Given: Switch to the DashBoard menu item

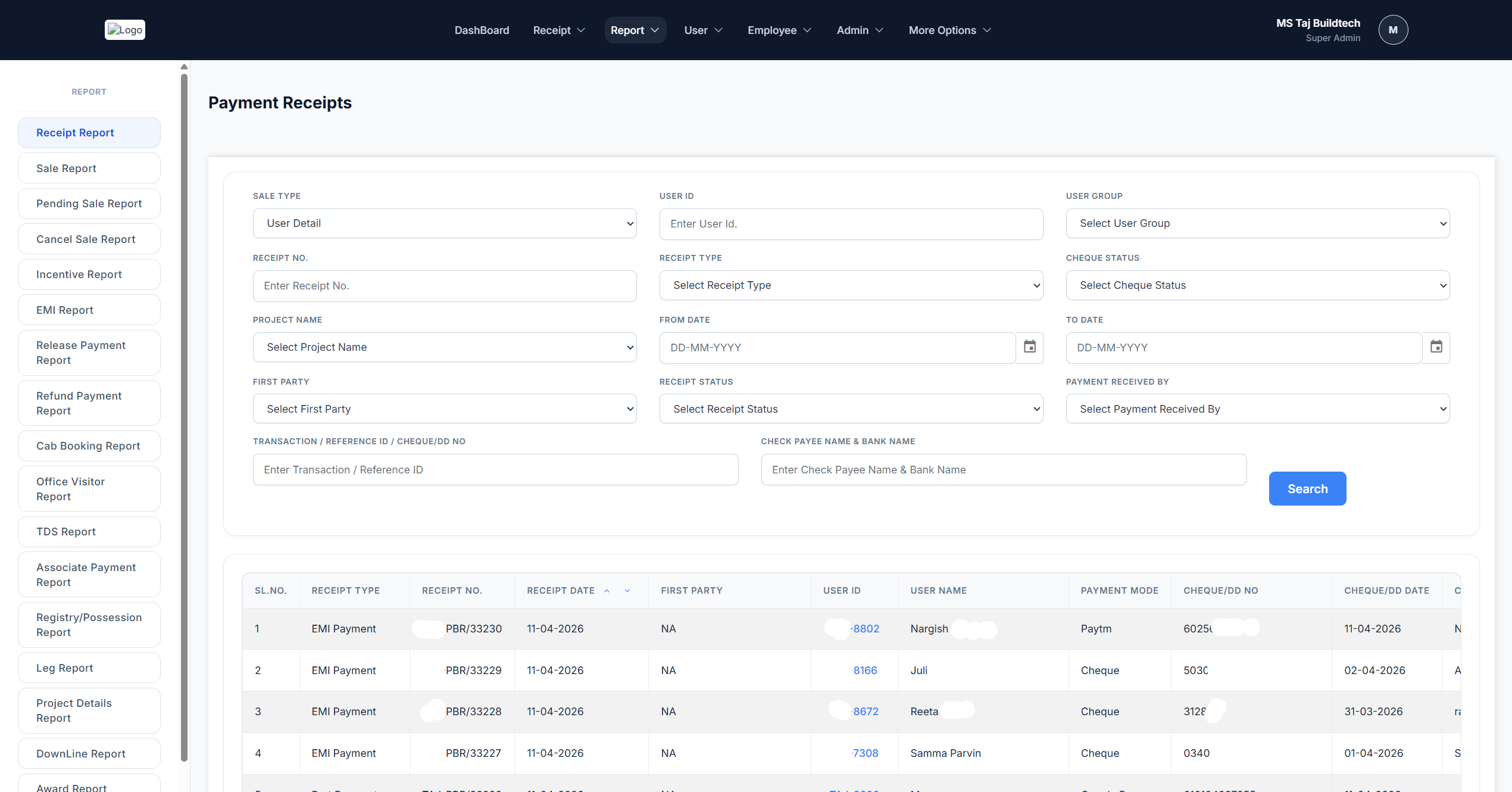Looking at the screenshot, I should point(482,30).
